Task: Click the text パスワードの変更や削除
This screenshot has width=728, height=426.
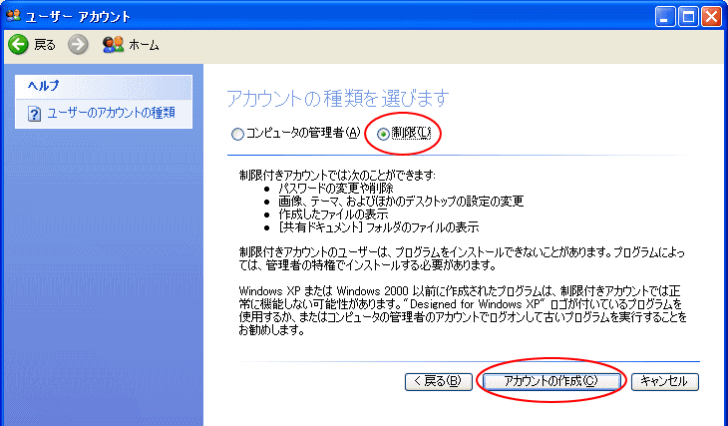Action: [336, 188]
